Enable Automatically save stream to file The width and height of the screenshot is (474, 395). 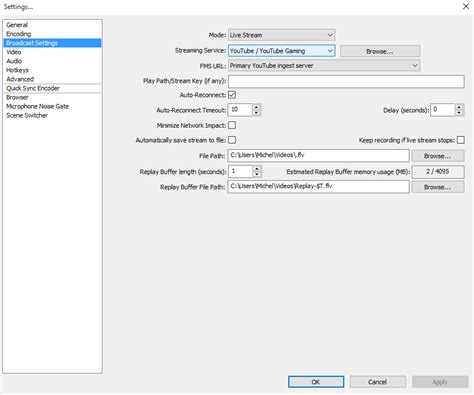(x=232, y=140)
